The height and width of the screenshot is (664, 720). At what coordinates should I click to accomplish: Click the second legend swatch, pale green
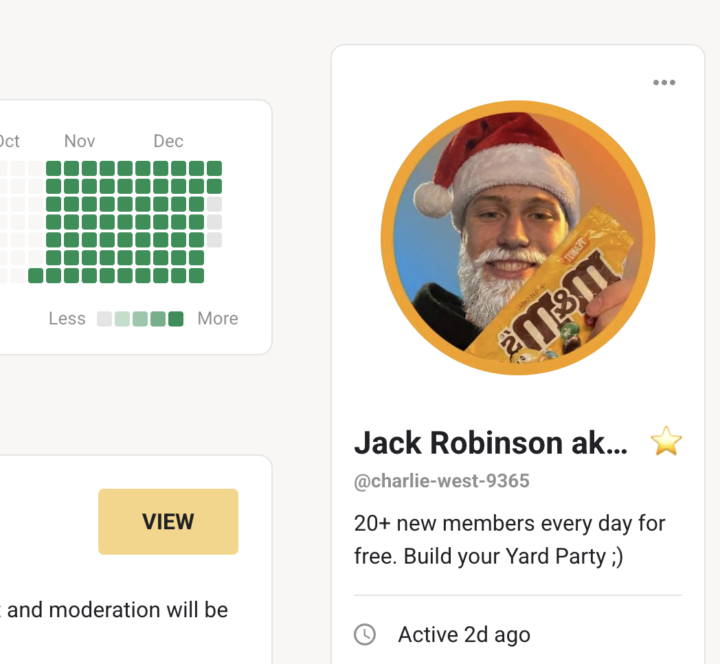coord(122,319)
